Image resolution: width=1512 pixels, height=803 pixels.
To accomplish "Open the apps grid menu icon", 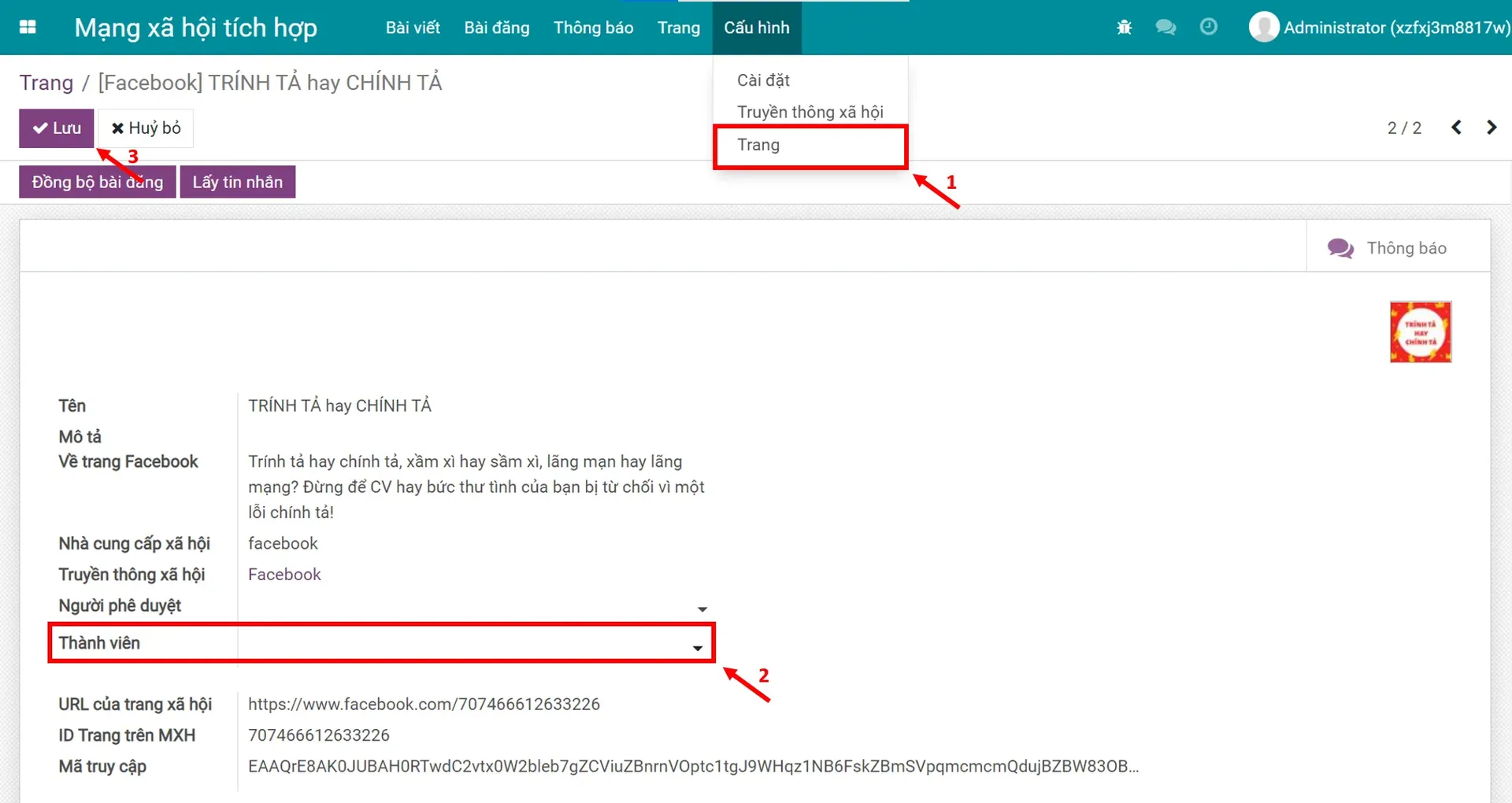I will [x=28, y=28].
